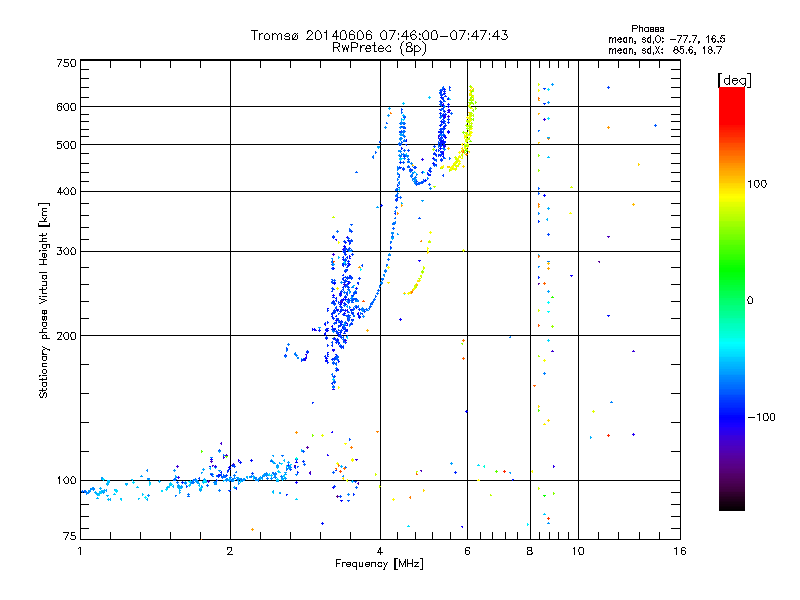Click the 'Frequency [MHz]' axis label
800x600 pixels.
379,564
